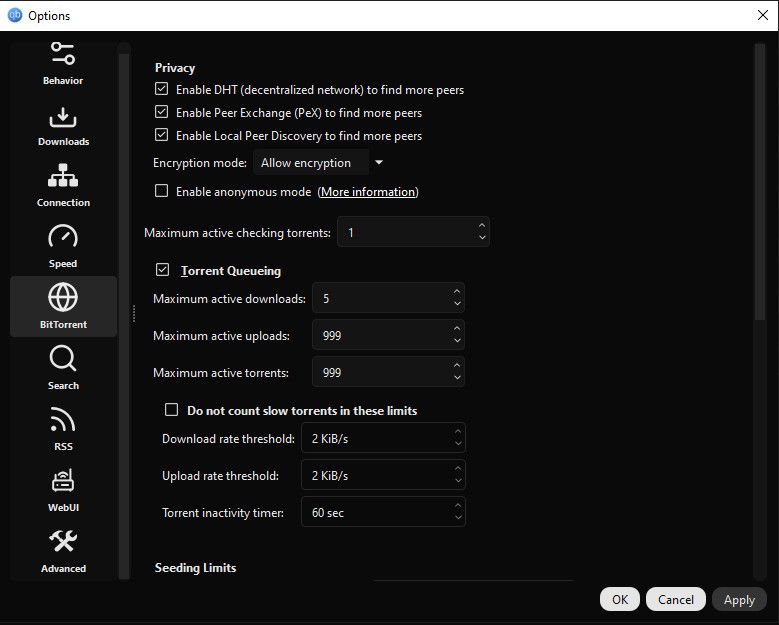Enable anonymous mode checkbox
779x625 pixels.
(161, 191)
